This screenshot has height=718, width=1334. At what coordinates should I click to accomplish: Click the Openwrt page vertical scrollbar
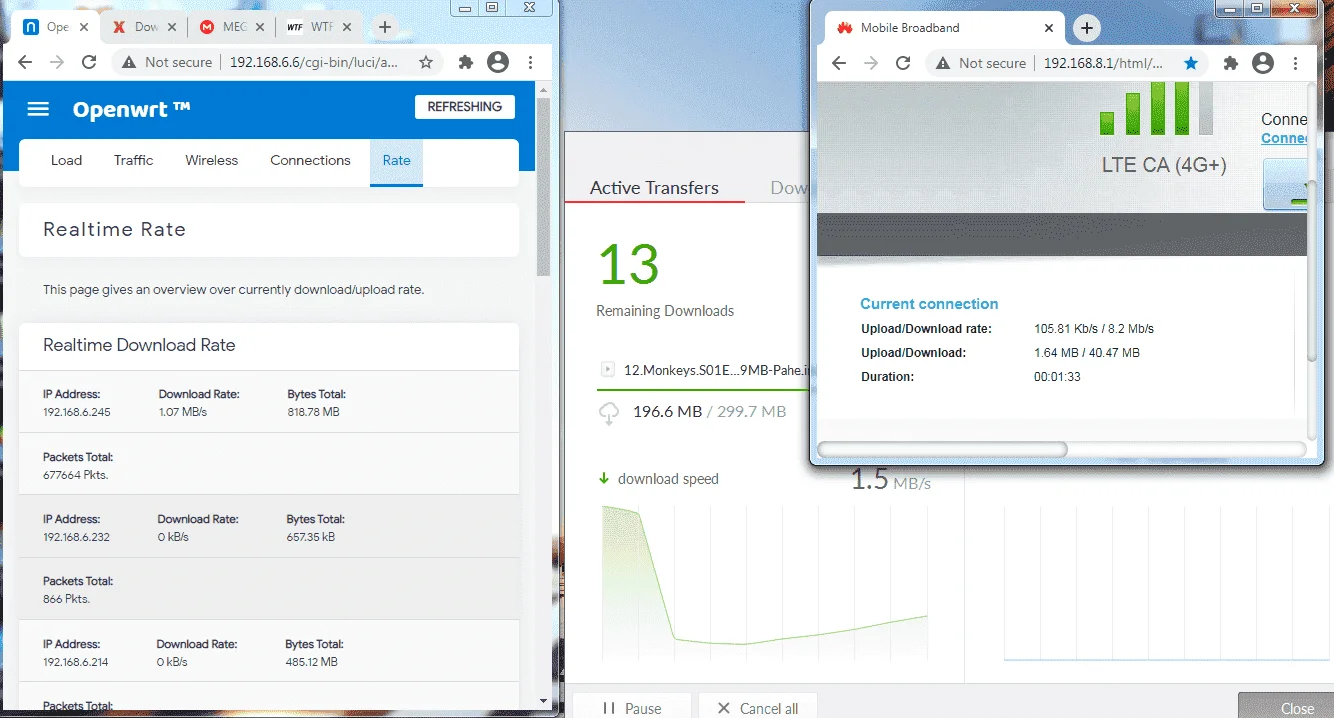click(544, 185)
